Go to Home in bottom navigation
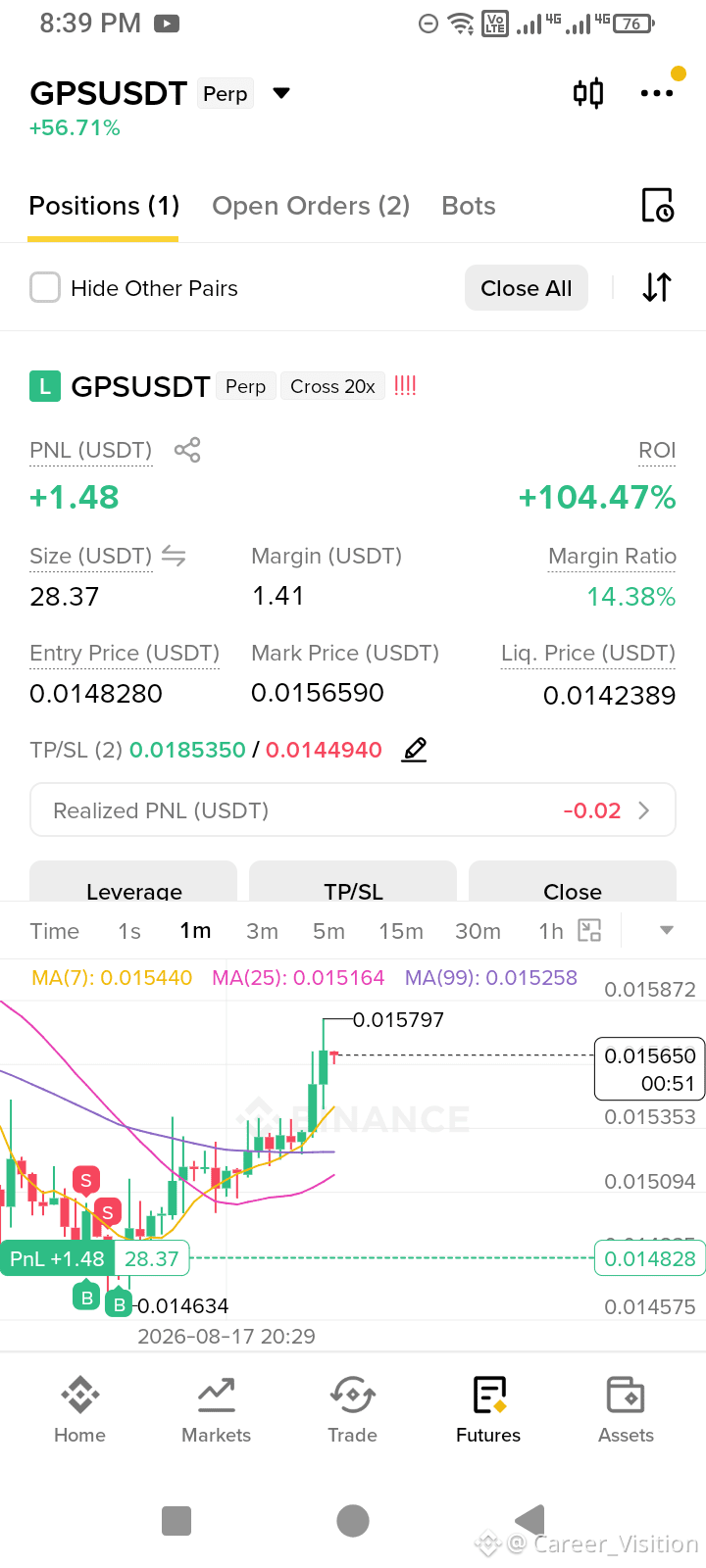 [79, 1410]
